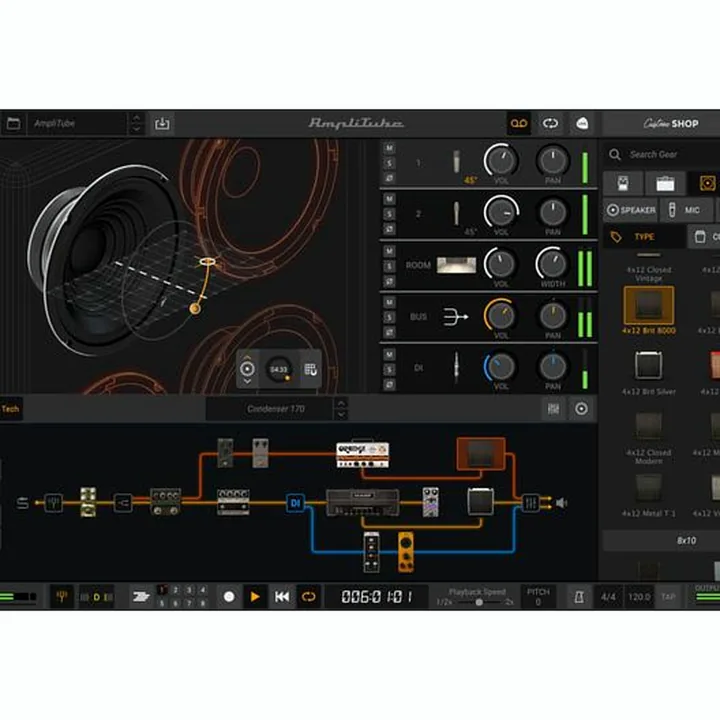Image resolution: width=720 pixels, height=720 pixels.
Task: Toggle loop playback
Action: click(308, 596)
